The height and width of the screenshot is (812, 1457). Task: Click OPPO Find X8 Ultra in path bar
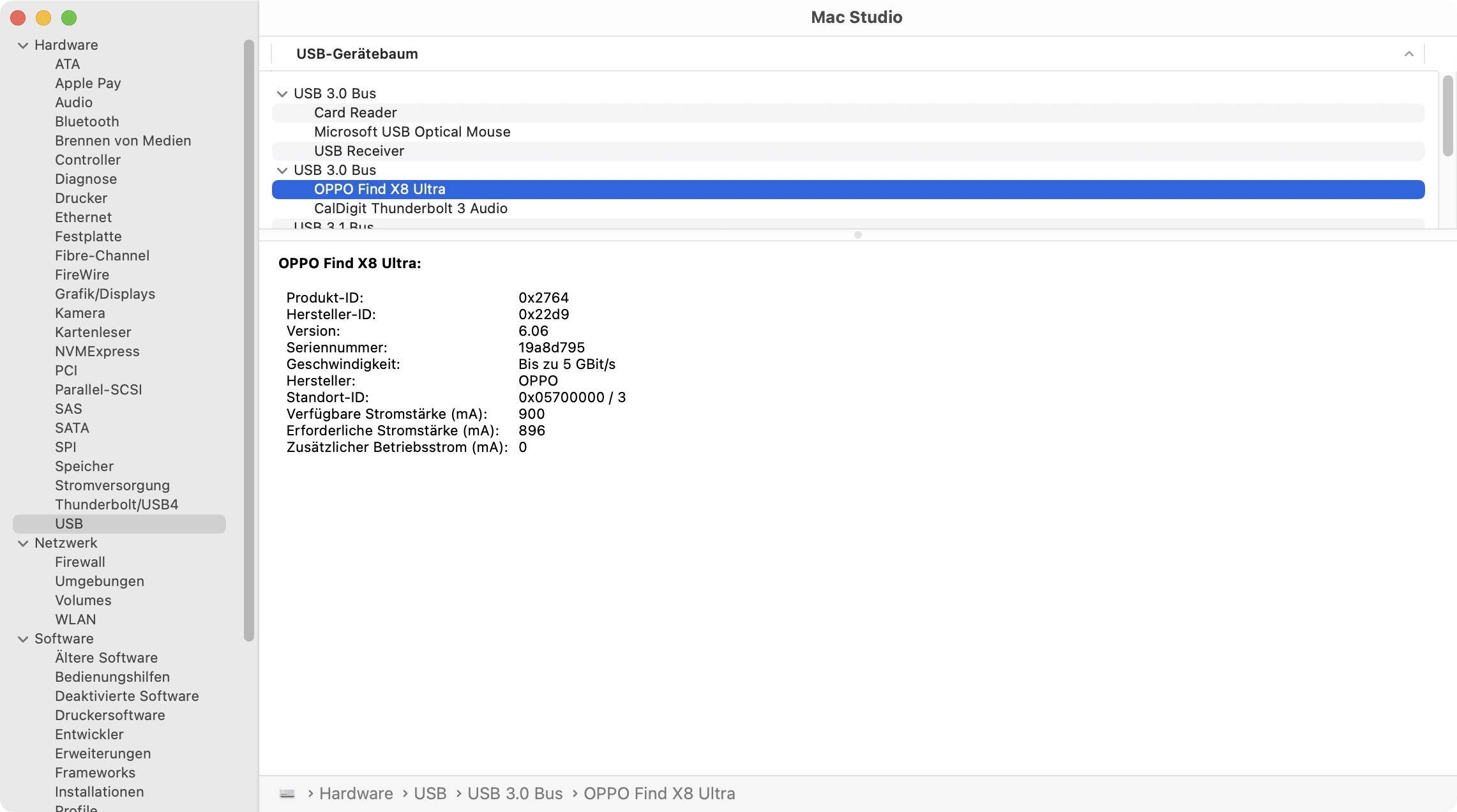[659, 793]
